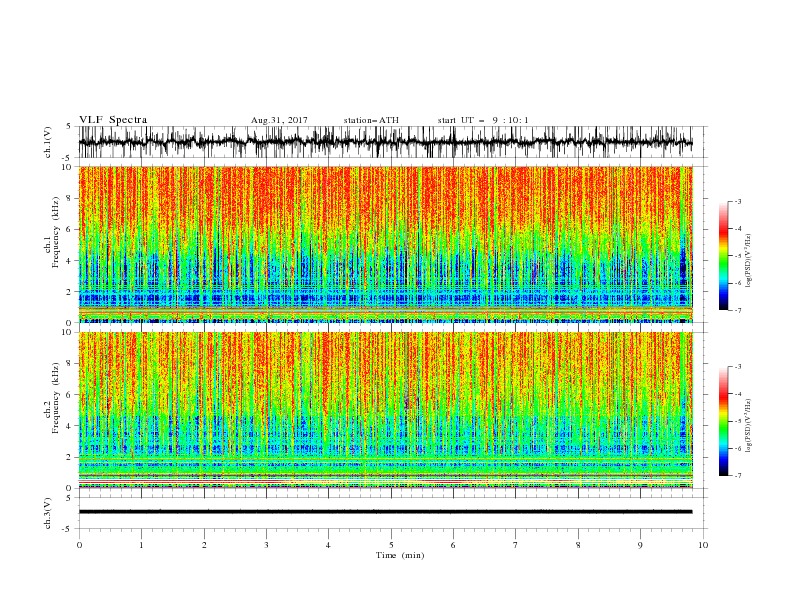Click the "VLF Spectra" plot title
The width and height of the screenshot is (792, 612).
113,120
